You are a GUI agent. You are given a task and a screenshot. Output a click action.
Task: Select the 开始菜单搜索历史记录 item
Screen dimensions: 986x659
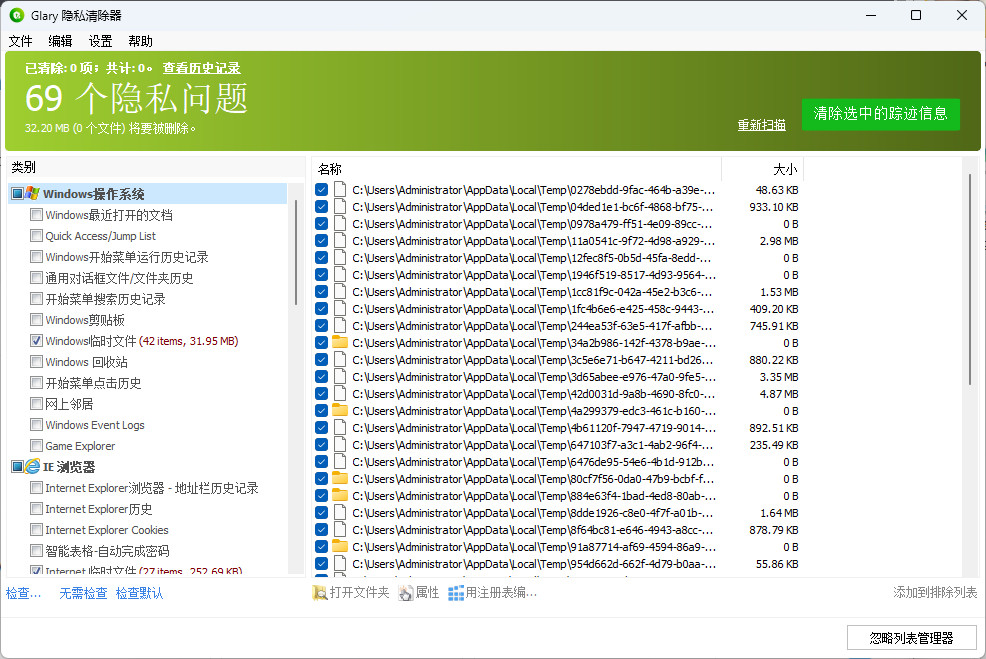[x=105, y=299]
